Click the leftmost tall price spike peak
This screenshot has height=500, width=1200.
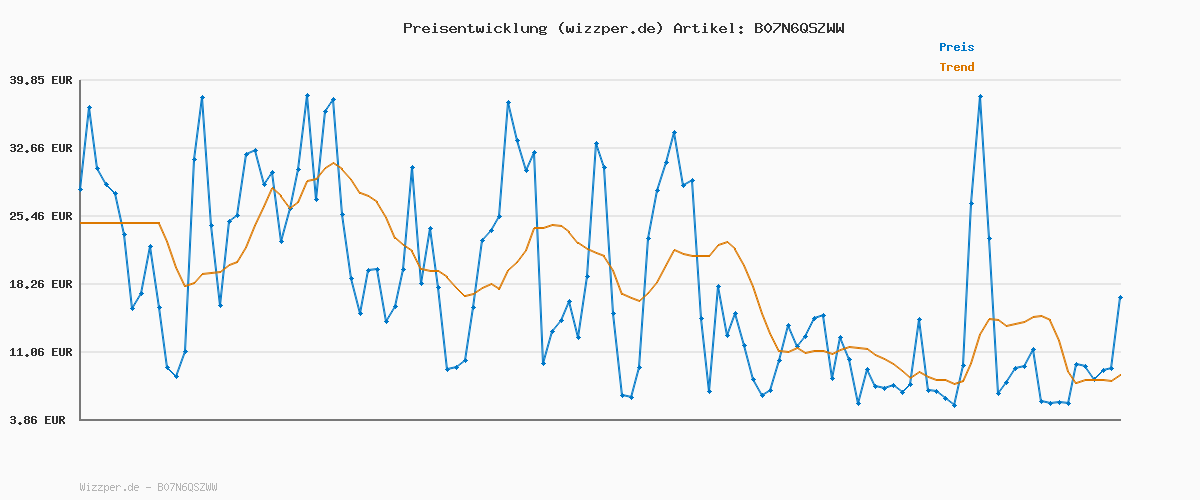point(89,107)
